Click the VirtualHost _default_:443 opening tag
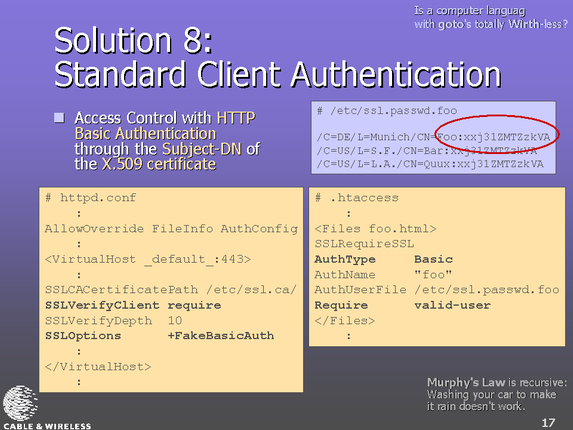This screenshot has height=430, width=573. pos(148,259)
